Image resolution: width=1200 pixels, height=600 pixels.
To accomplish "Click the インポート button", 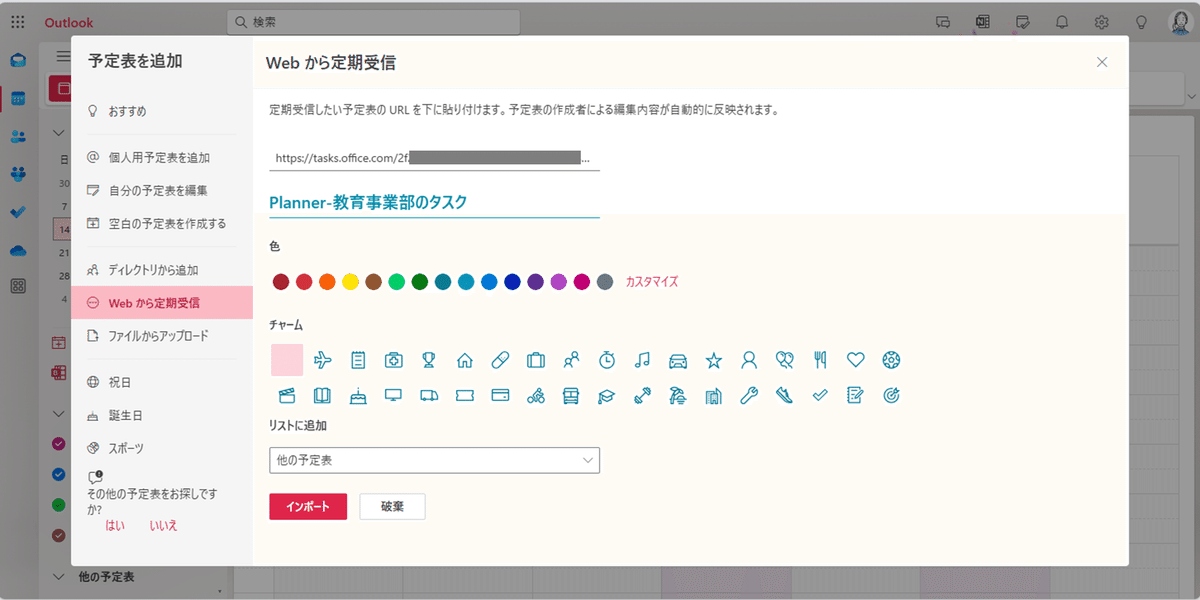I will coord(308,507).
